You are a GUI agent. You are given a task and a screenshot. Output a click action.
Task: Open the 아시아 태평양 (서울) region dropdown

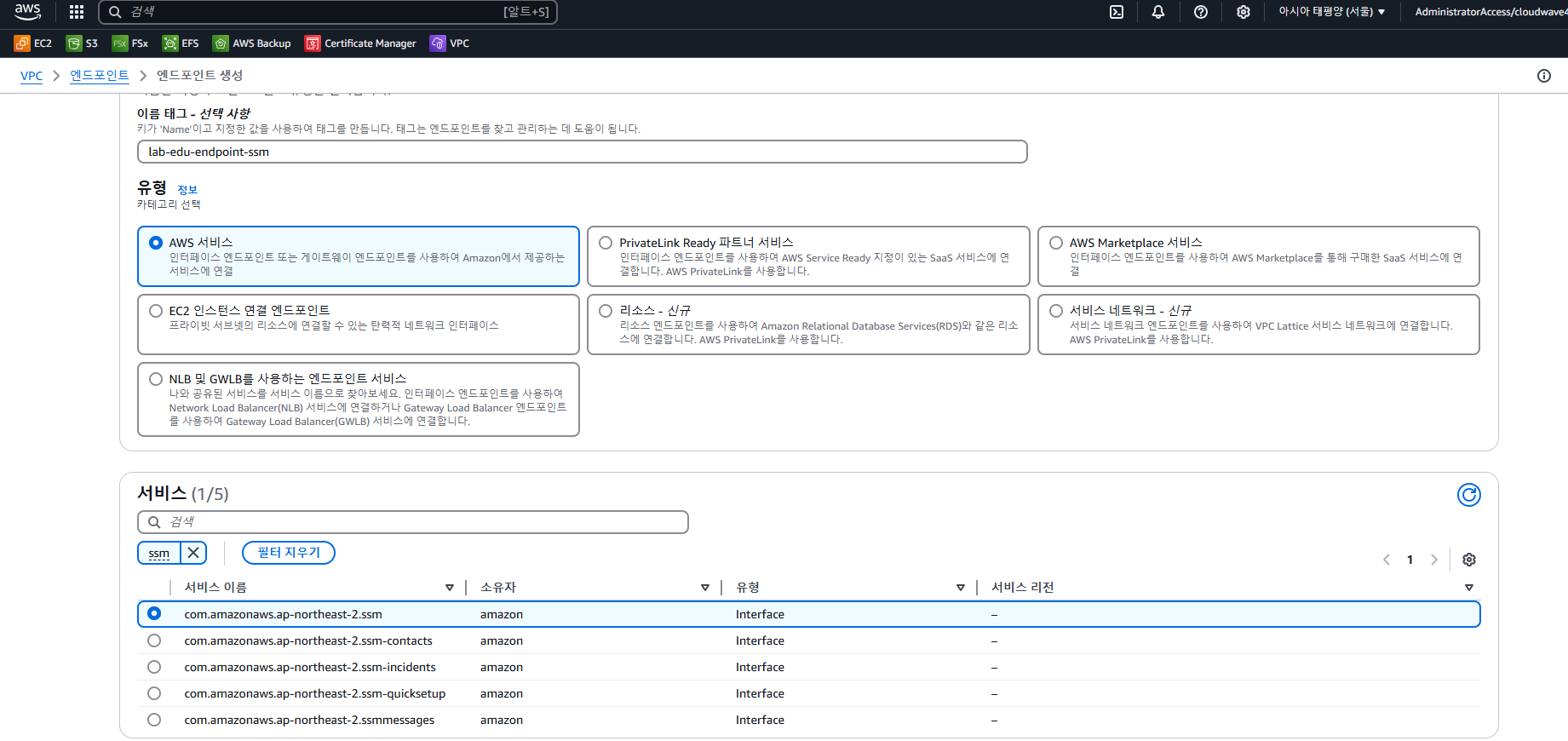pyautogui.click(x=1332, y=12)
